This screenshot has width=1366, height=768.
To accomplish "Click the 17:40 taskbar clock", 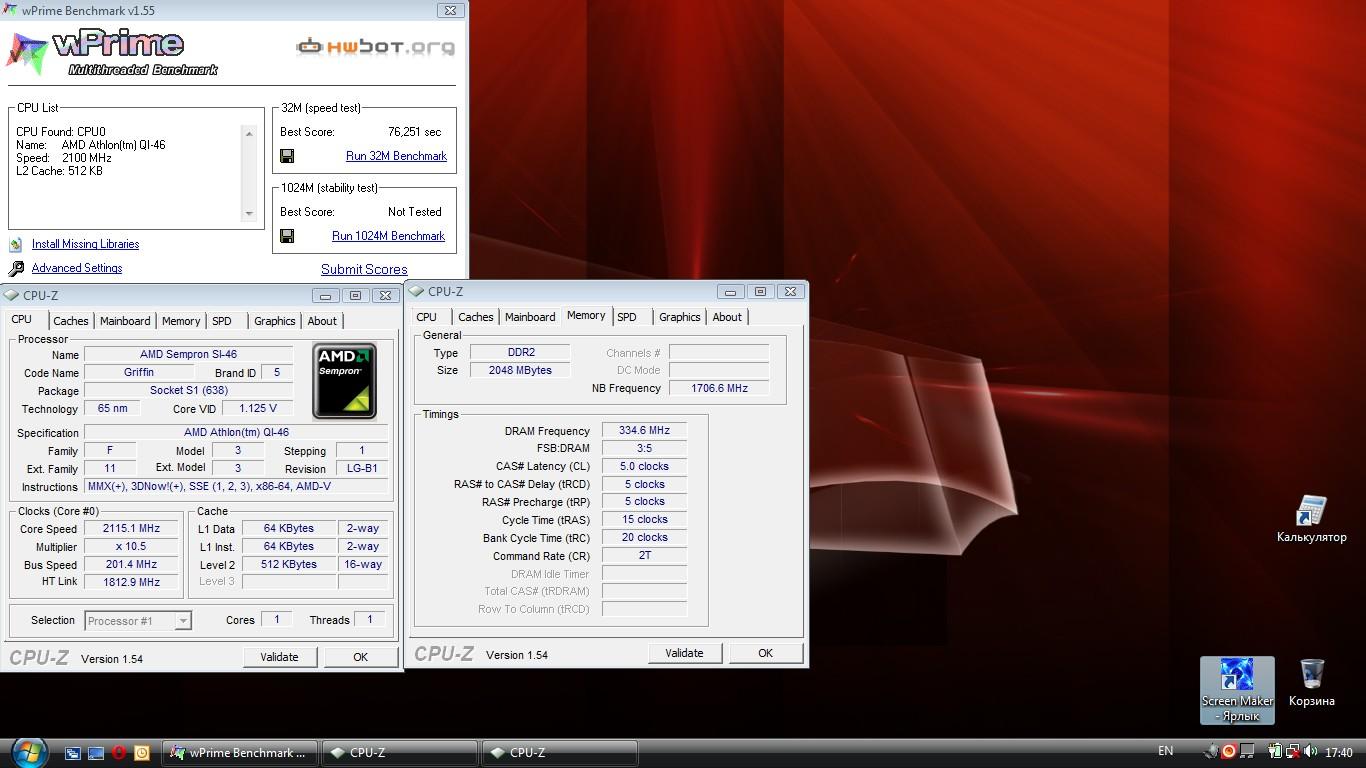I will click(1338, 752).
